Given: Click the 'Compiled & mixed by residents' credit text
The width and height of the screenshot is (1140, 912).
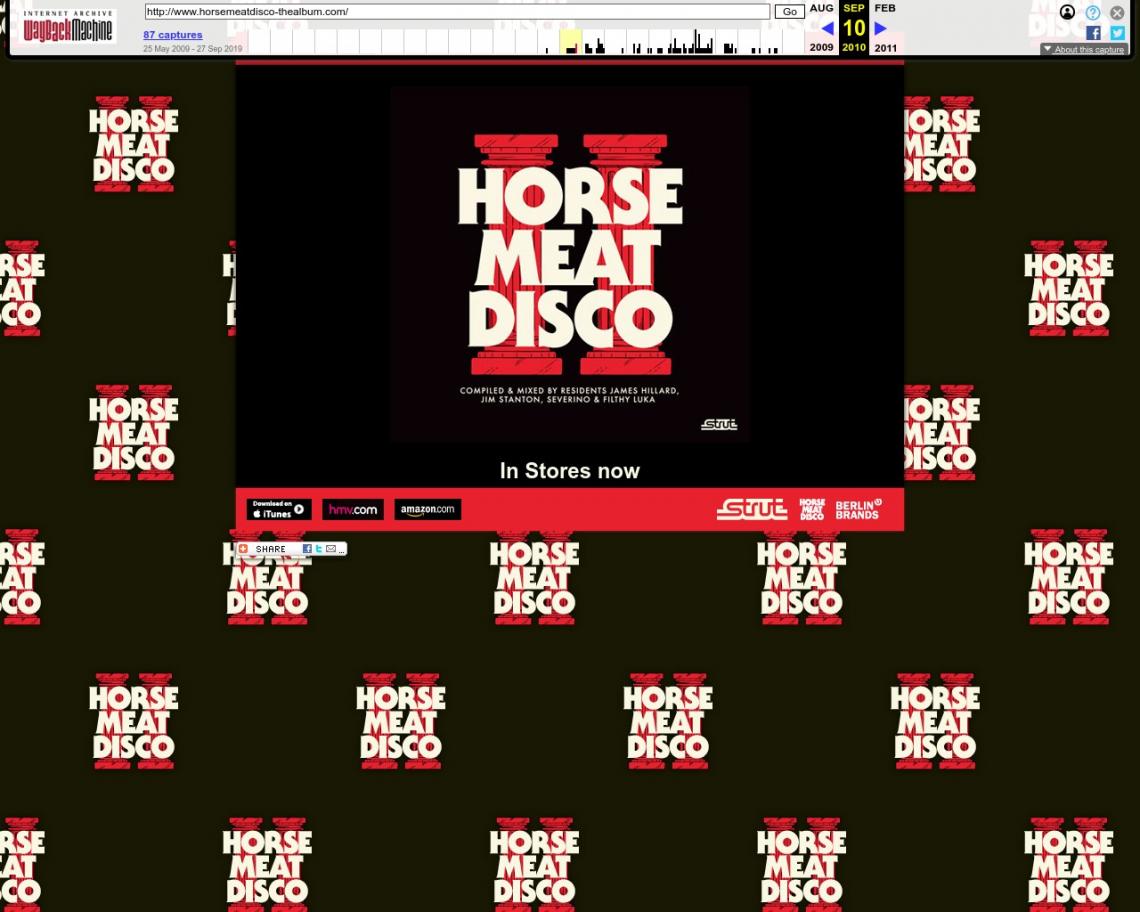Looking at the screenshot, I should click(569, 395).
